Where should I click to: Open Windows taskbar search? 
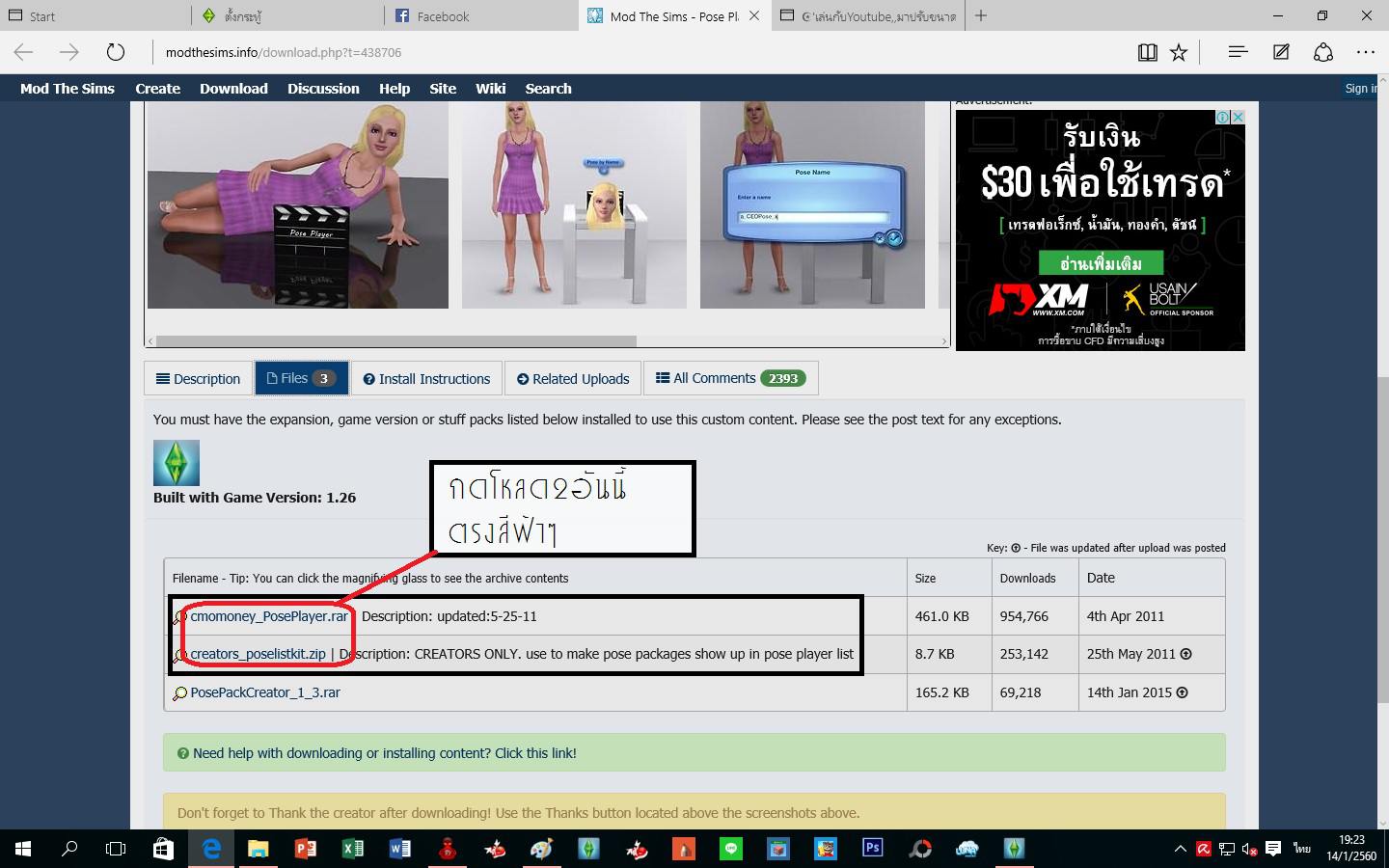click(69, 849)
